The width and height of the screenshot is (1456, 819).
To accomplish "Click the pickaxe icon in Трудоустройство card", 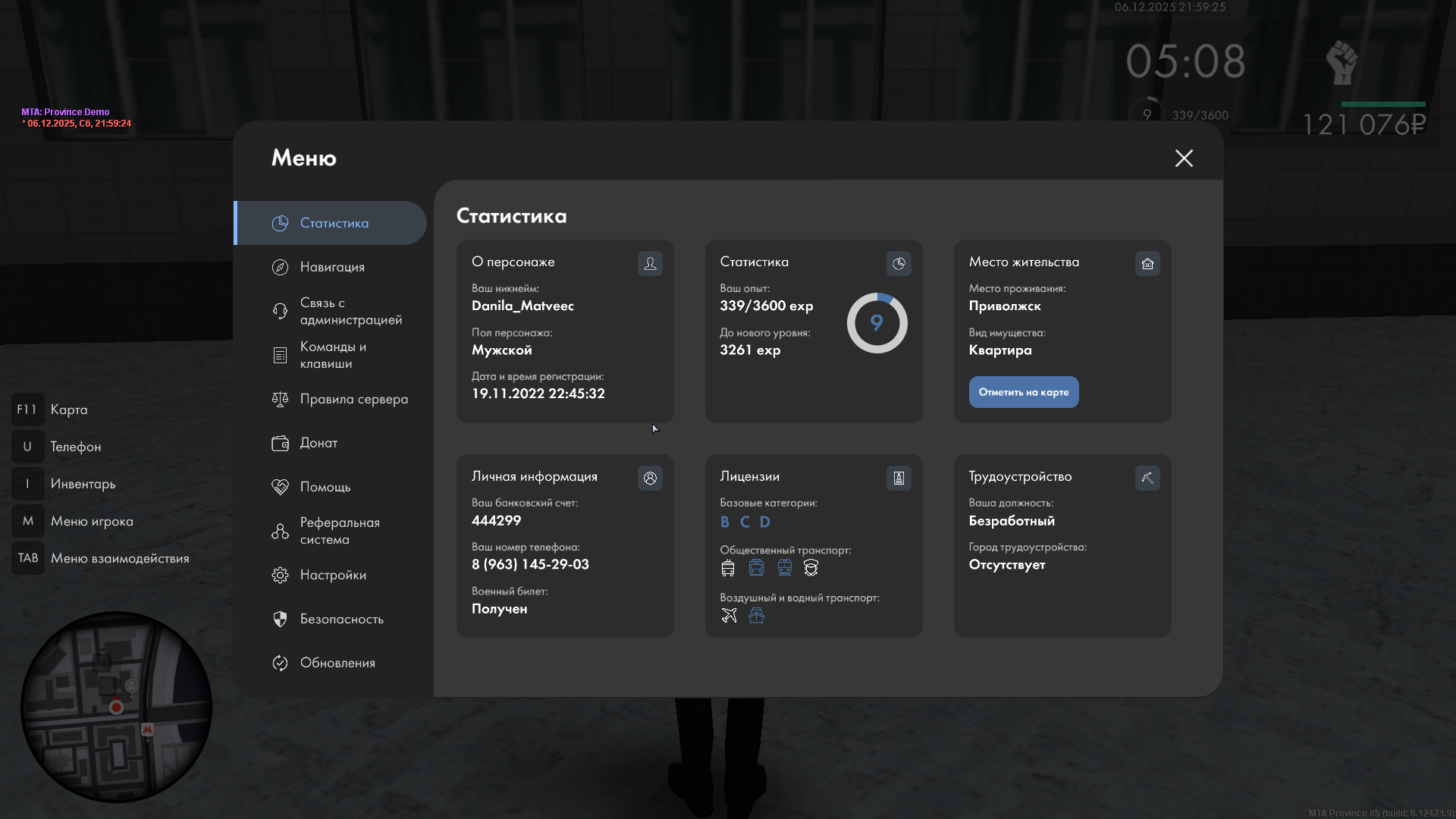I will point(1147,478).
